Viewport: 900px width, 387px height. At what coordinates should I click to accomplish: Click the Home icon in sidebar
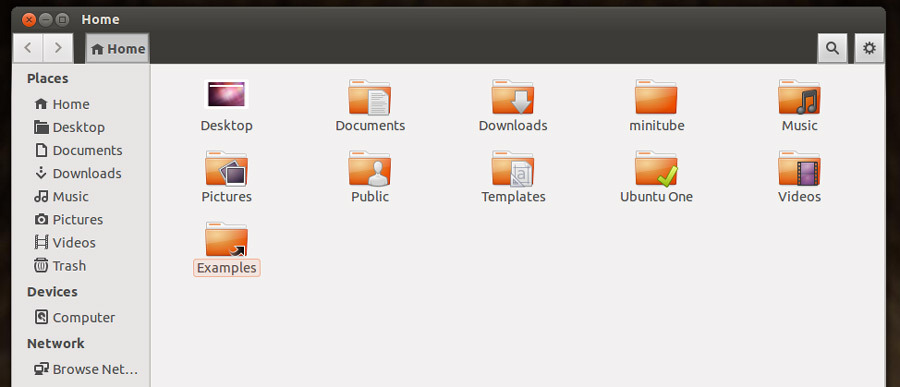pyautogui.click(x=41, y=104)
